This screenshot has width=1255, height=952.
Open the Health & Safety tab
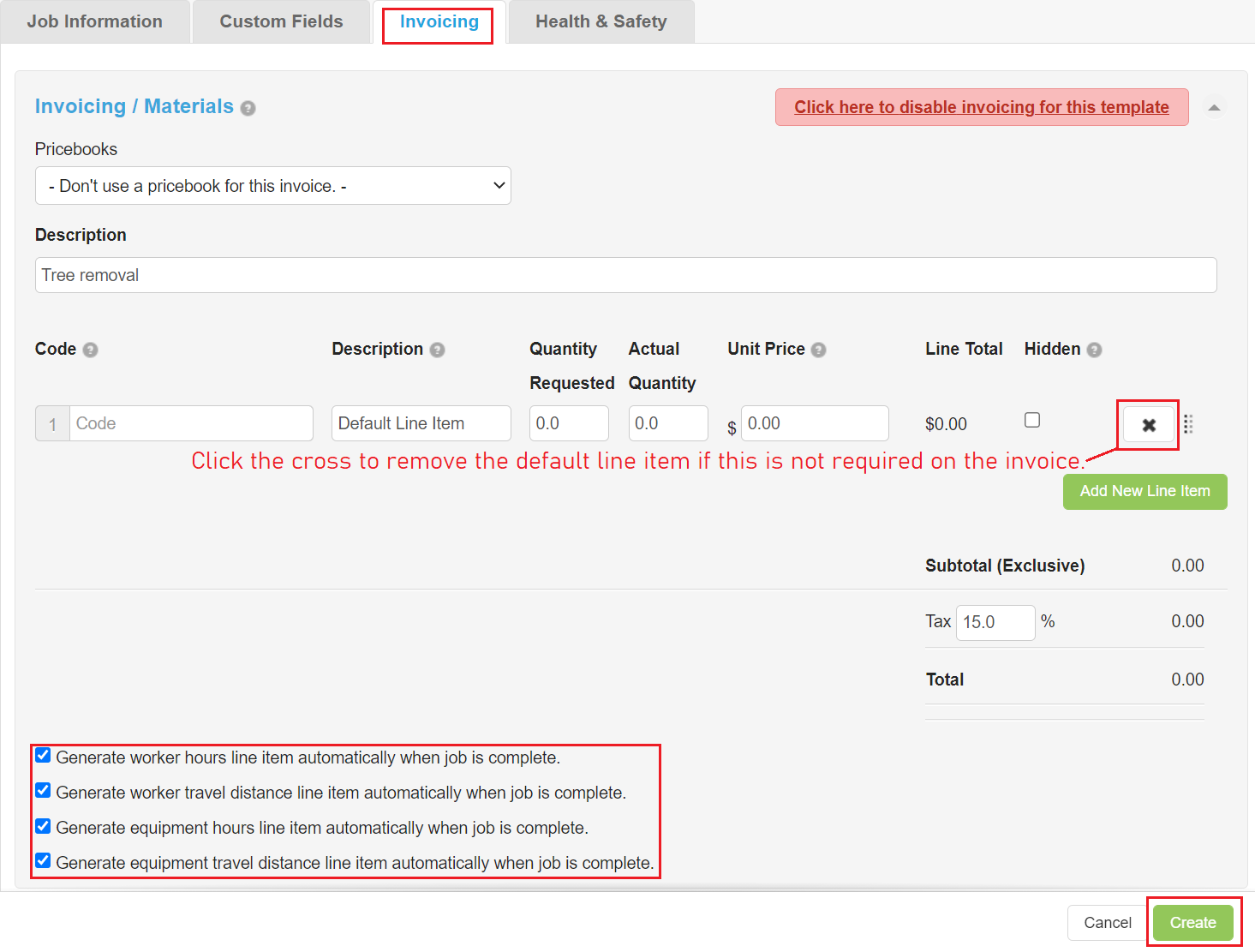(x=601, y=21)
